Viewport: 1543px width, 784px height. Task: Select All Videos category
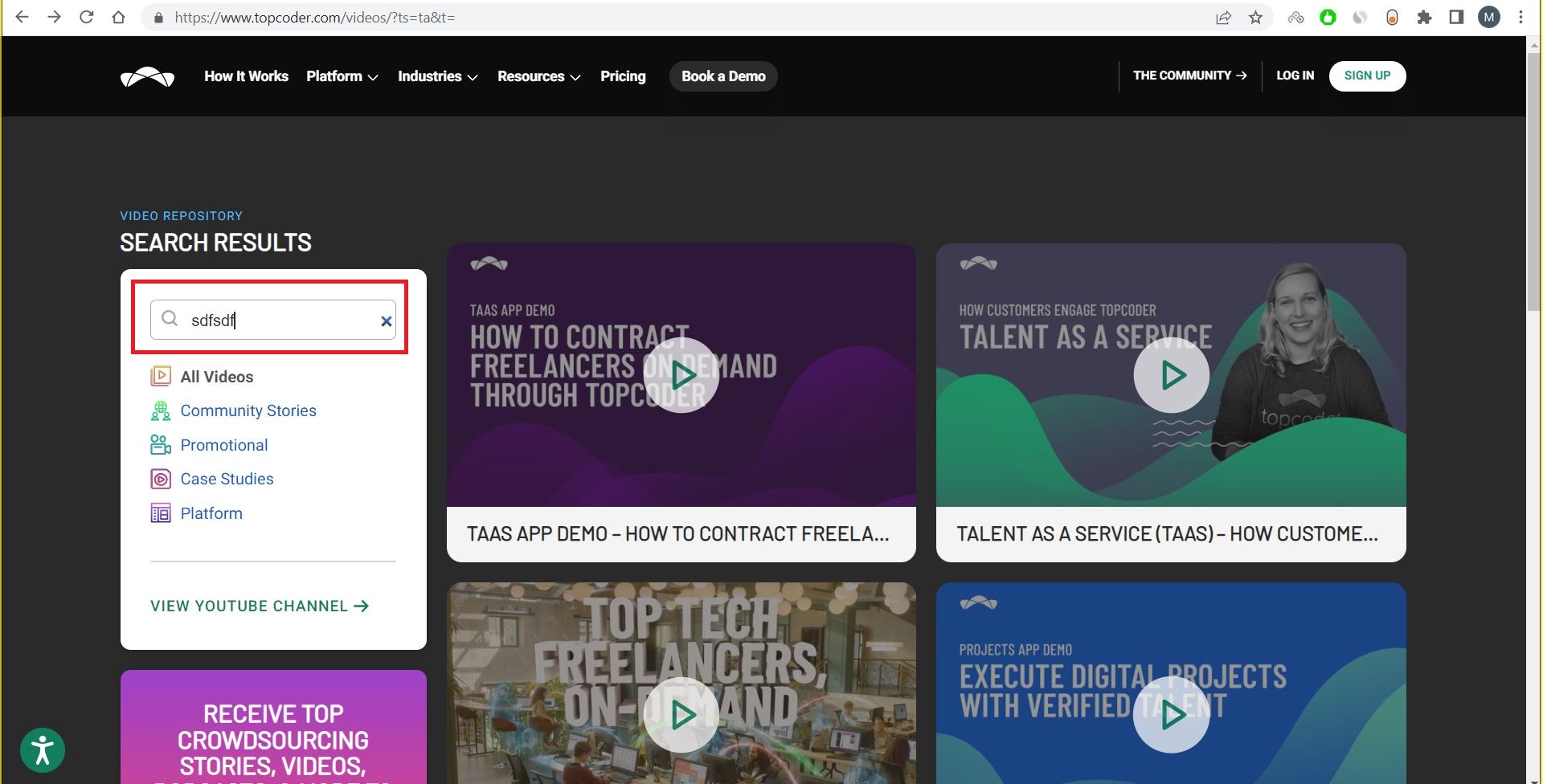pos(217,377)
